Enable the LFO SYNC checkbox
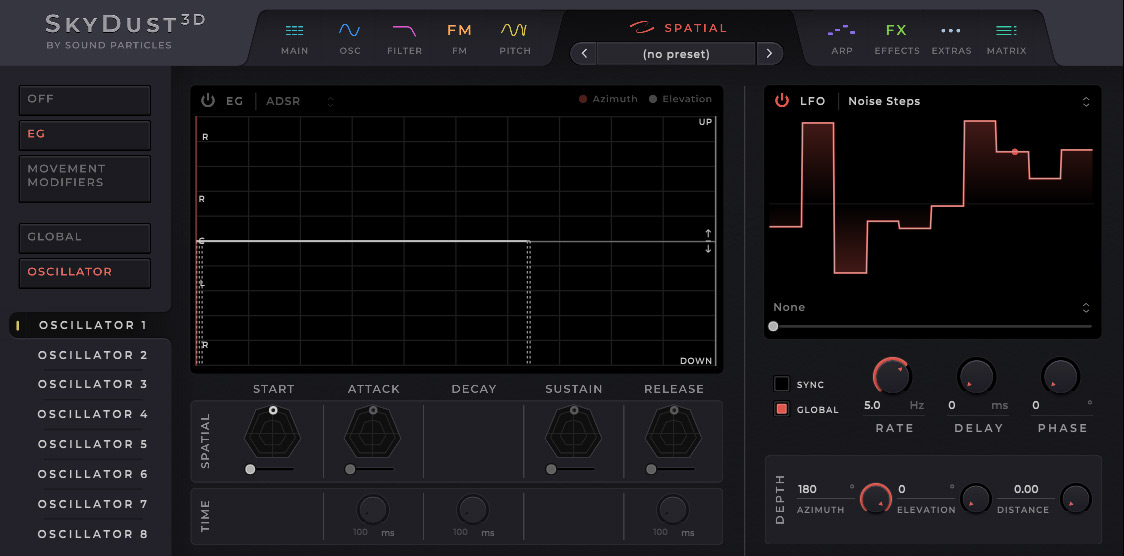1124x556 pixels. [782, 384]
